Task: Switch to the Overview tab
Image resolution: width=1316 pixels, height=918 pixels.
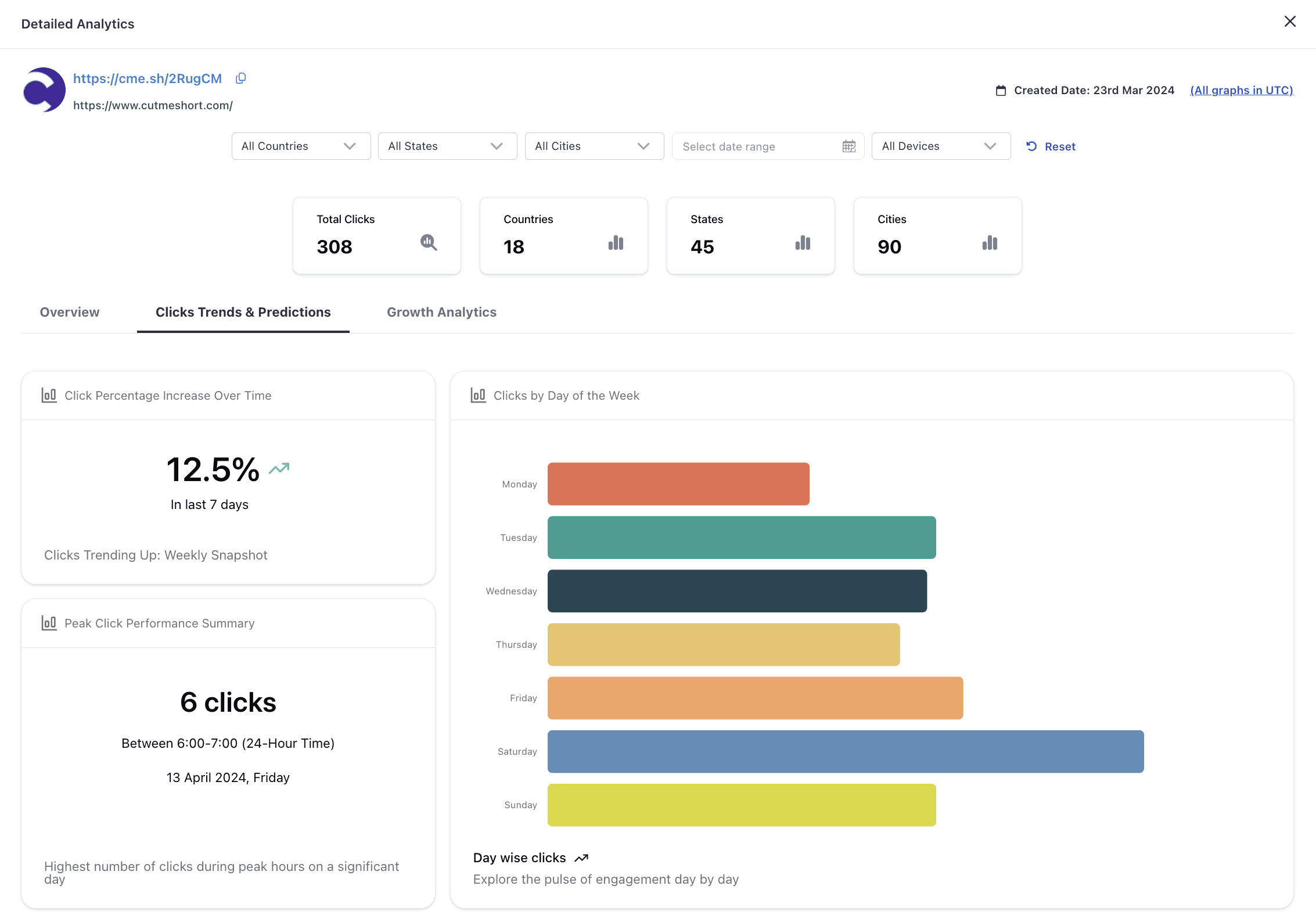Action: pyautogui.click(x=70, y=312)
